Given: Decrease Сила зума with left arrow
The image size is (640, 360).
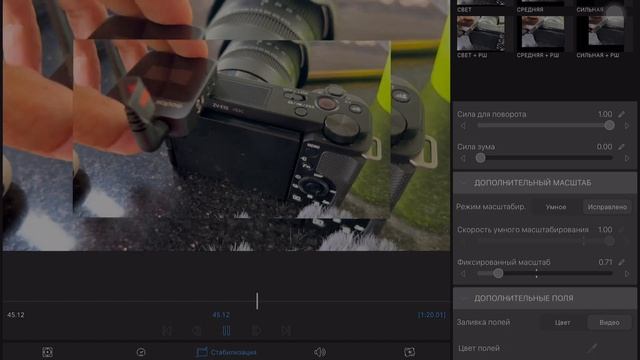Looking at the screenshot, I should click(x=463, y=158).
